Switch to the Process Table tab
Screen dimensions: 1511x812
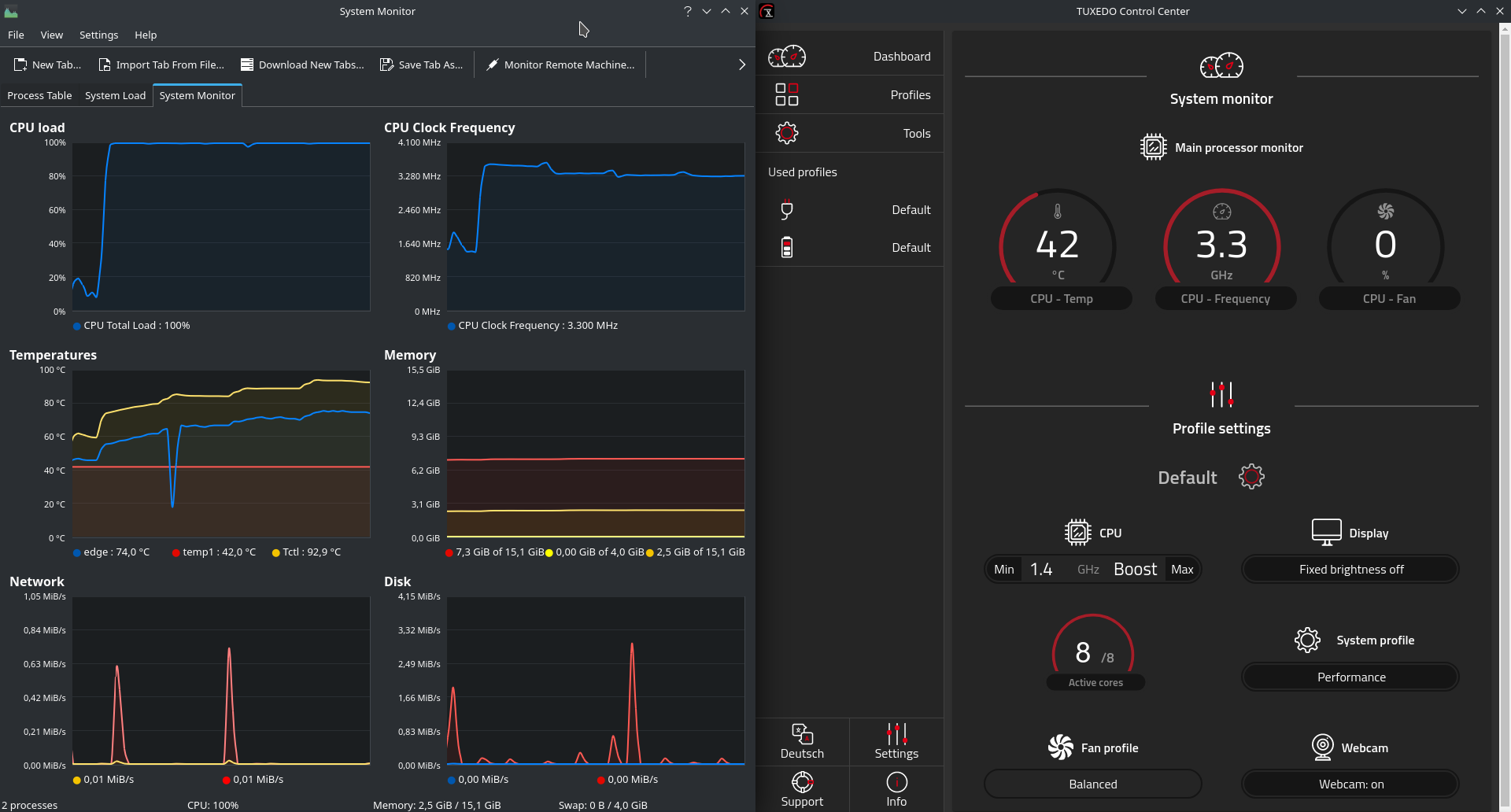point(39,95)
